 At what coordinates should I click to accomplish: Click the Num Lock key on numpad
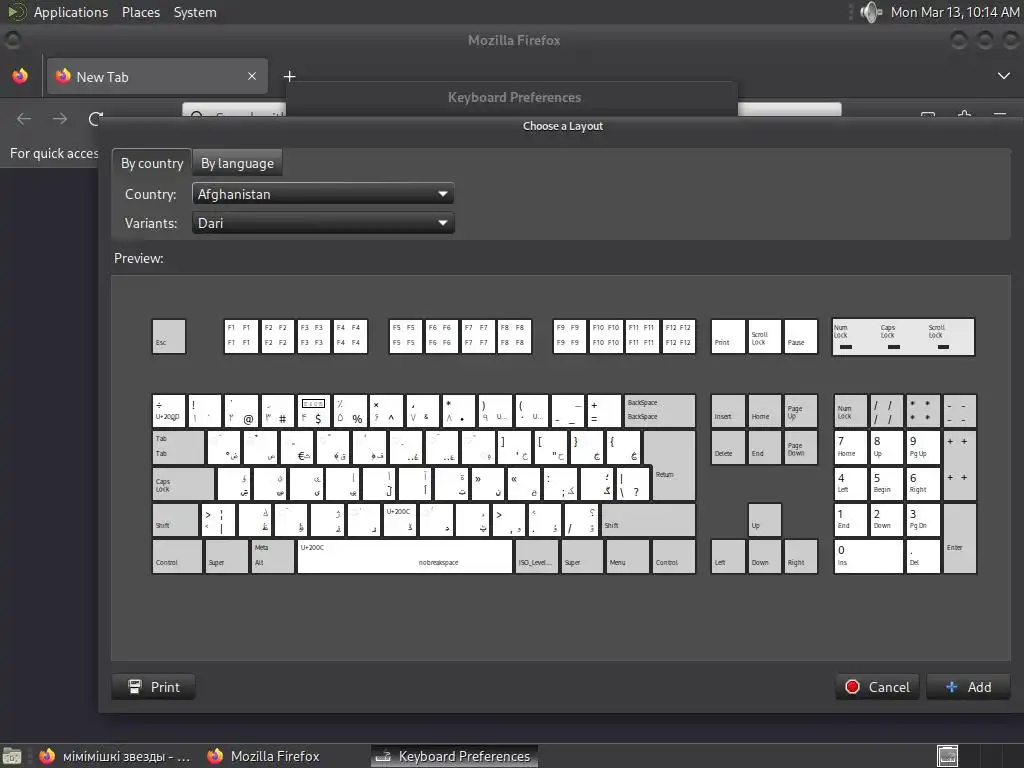pos(850,411)
